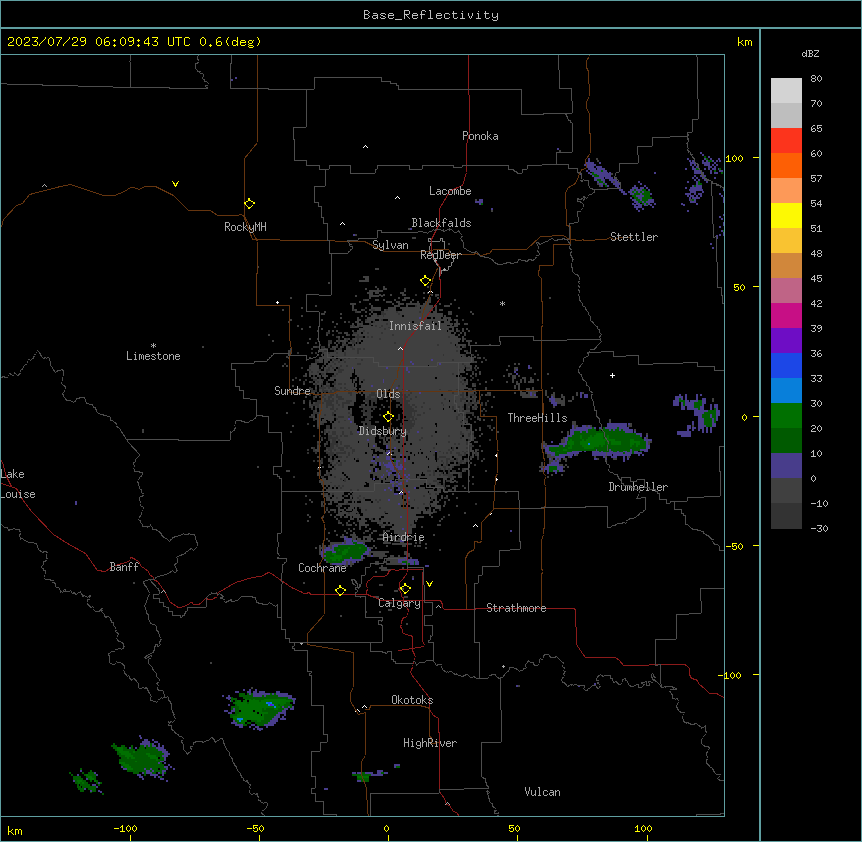Screen dimensions: 862x842
Task: Click the Sundre label
Action: tap(292, 391)
